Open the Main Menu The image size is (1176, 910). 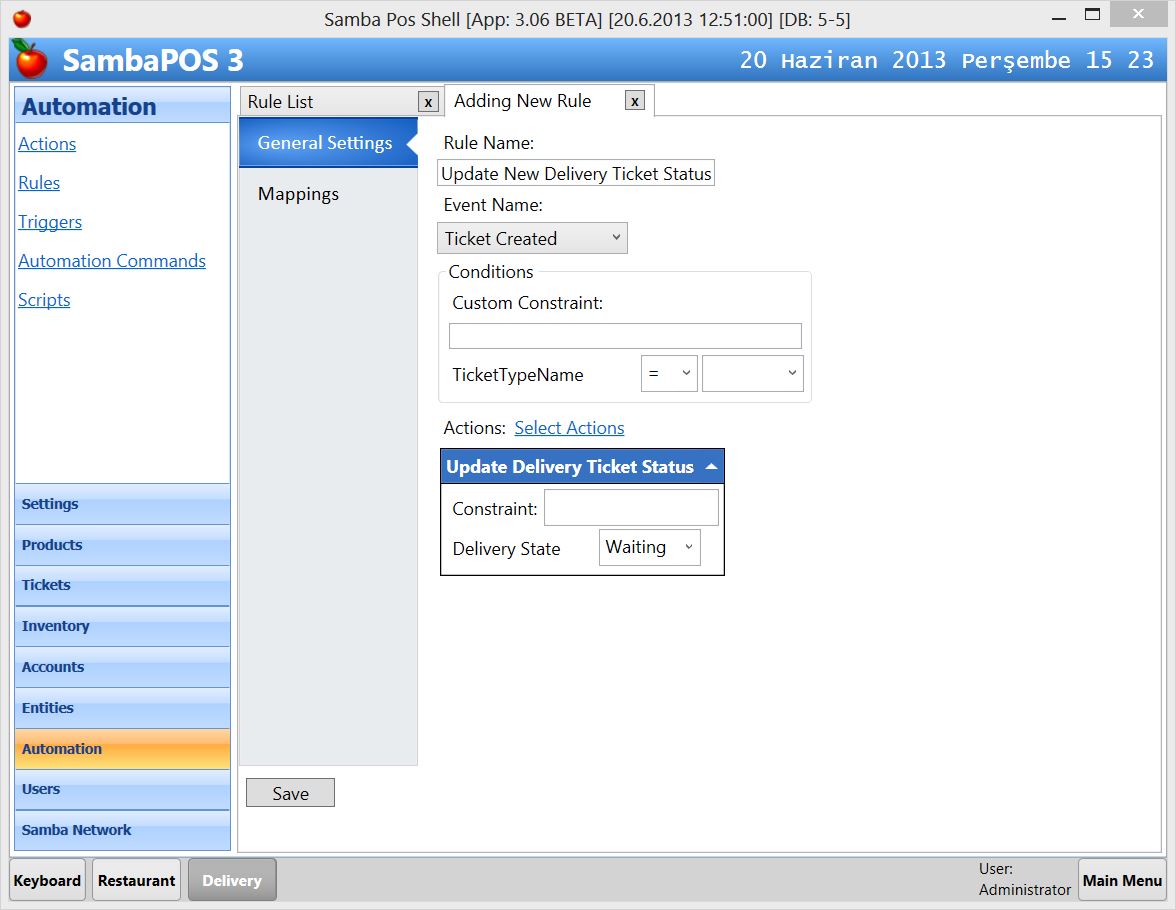coord(1122,880)
